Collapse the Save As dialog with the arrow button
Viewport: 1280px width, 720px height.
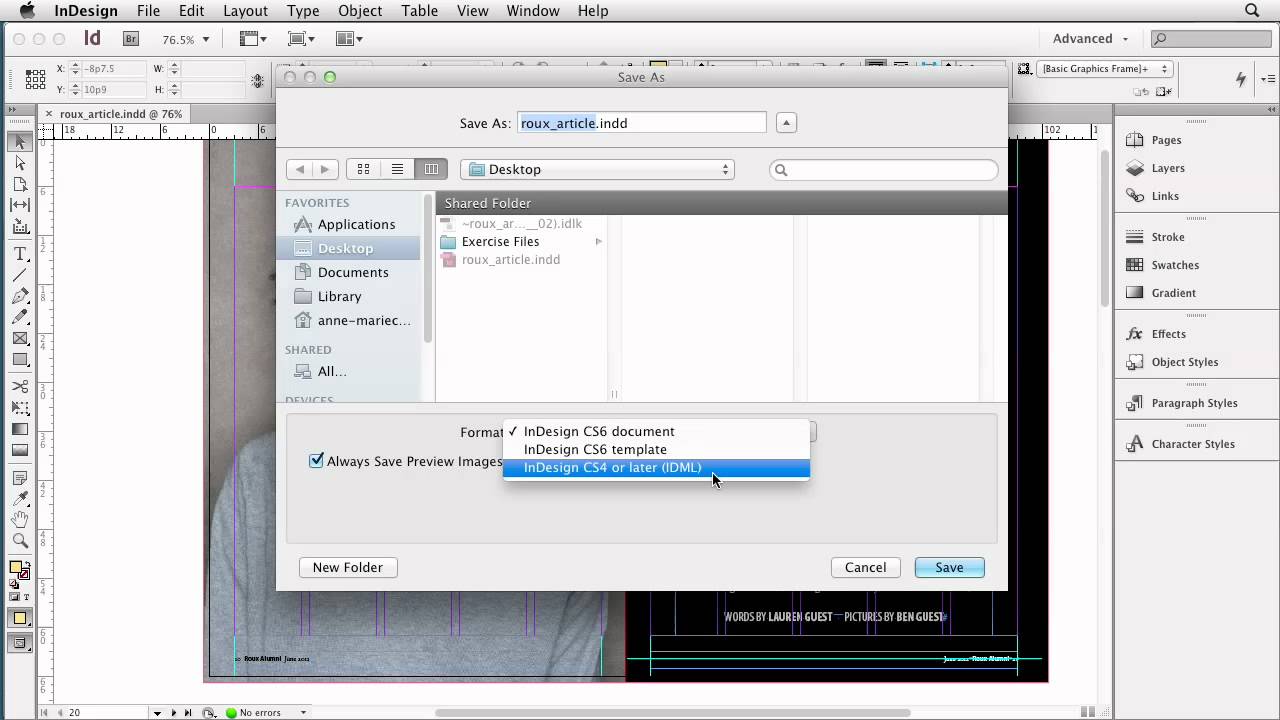click(x=786, y=123)
